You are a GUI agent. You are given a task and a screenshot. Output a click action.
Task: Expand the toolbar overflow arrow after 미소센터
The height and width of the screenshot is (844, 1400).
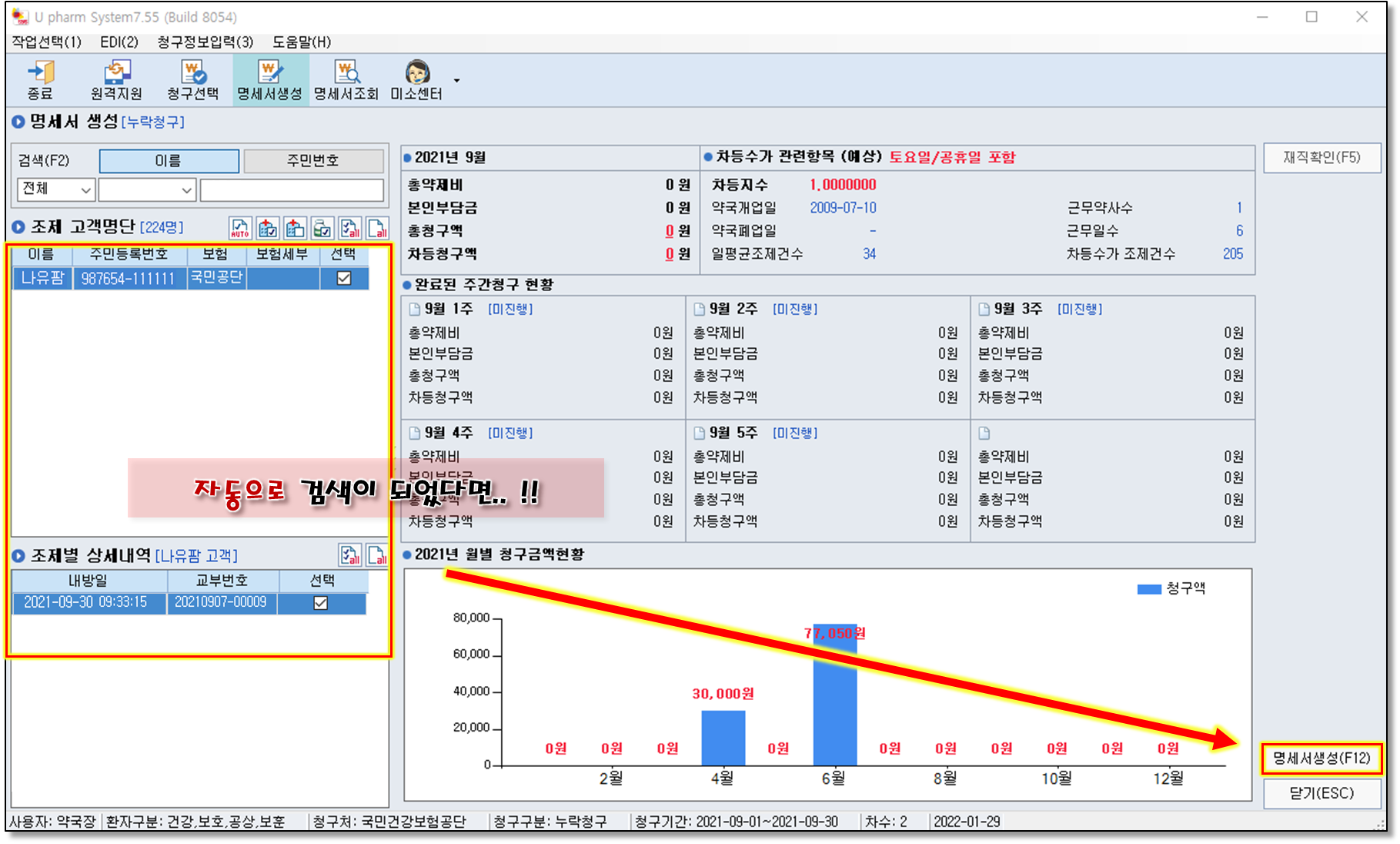456,80
